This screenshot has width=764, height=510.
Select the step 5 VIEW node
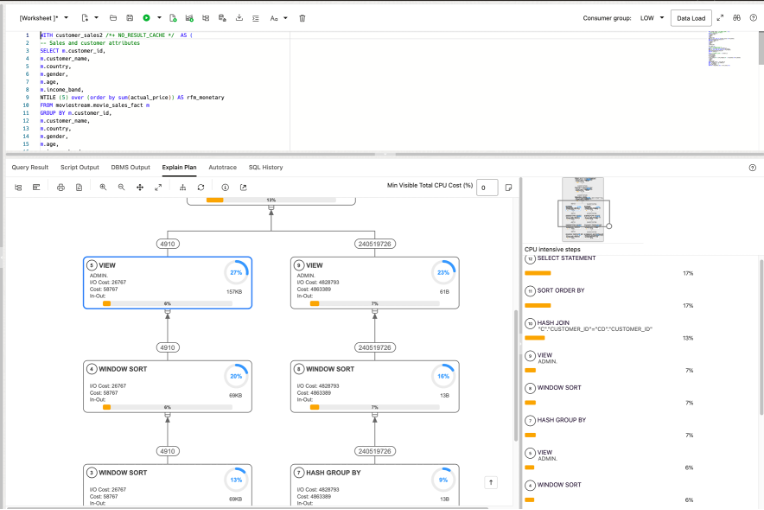point(168,283)
